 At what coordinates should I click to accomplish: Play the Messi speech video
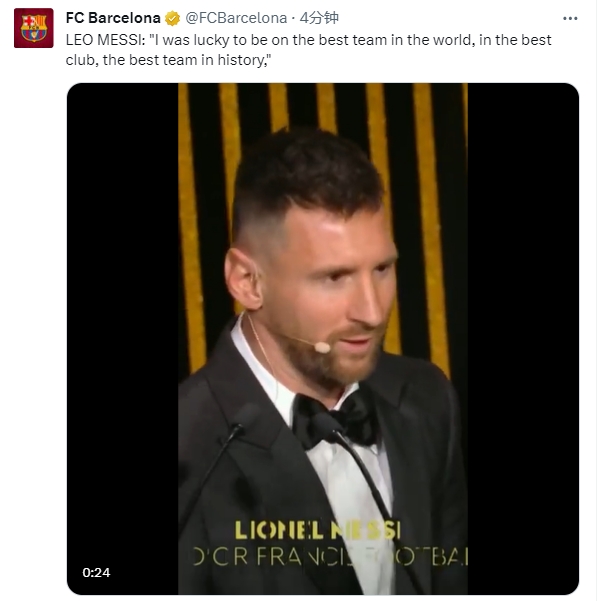(x=322, y=338)
